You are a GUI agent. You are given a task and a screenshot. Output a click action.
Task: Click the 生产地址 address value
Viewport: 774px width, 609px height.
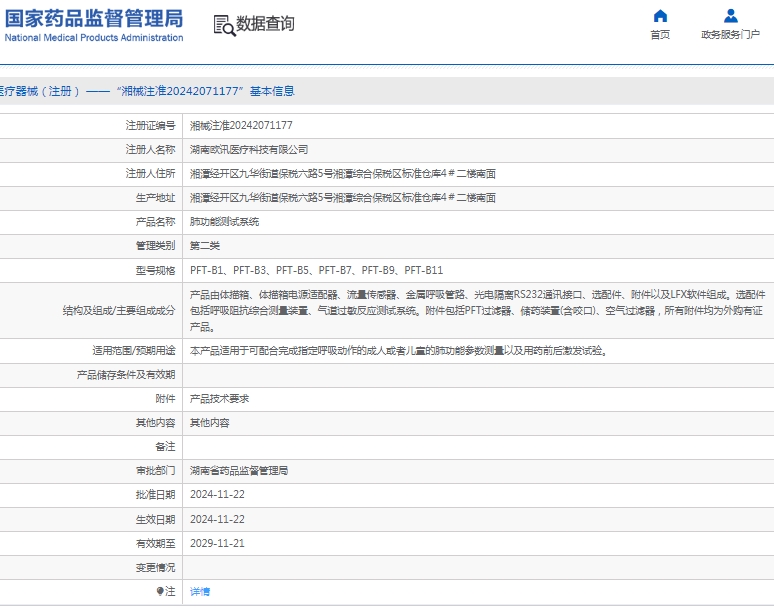343,198
